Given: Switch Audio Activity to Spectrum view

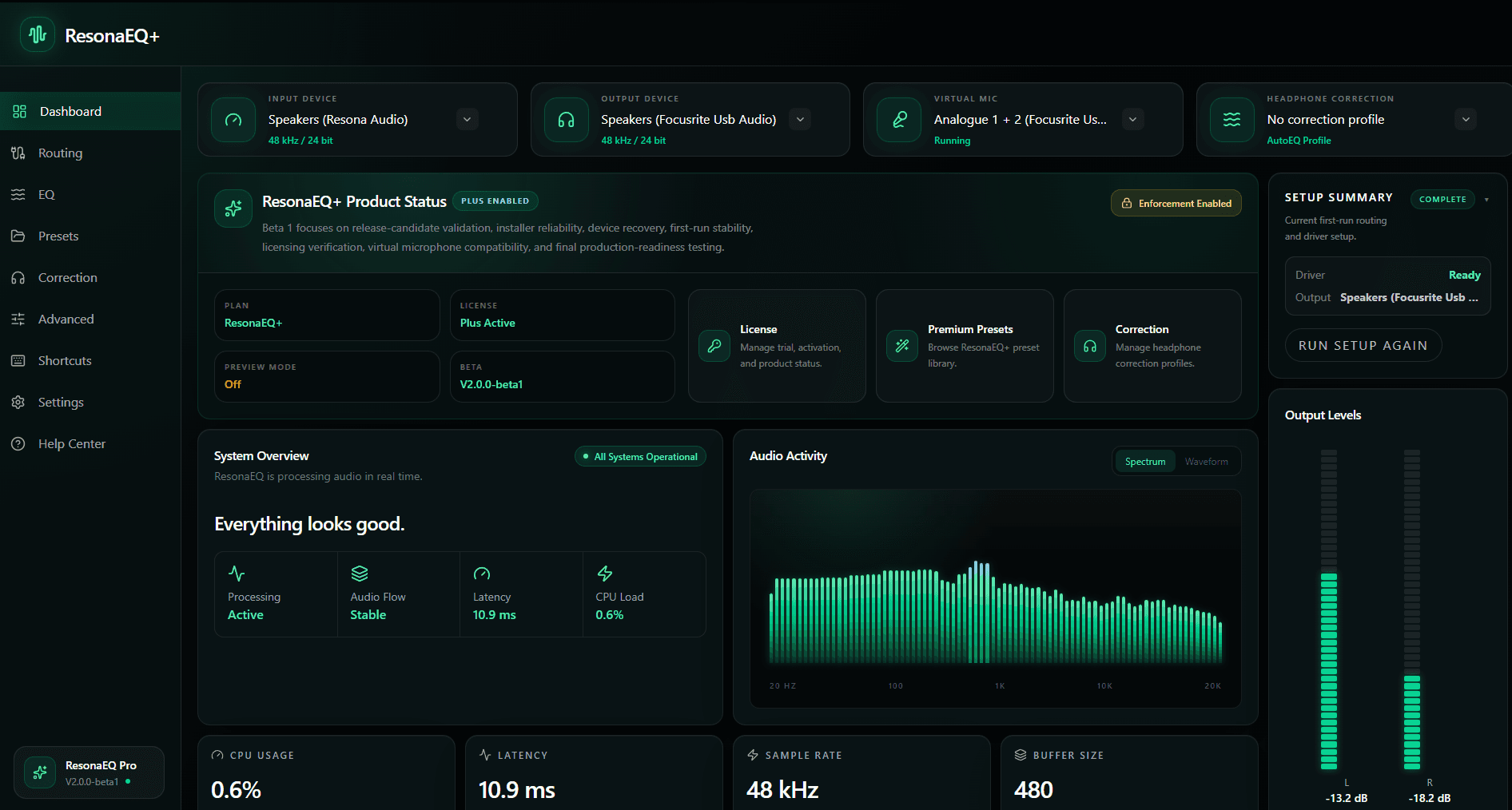Looking at the screenshot, I should tap(1145, 461).
